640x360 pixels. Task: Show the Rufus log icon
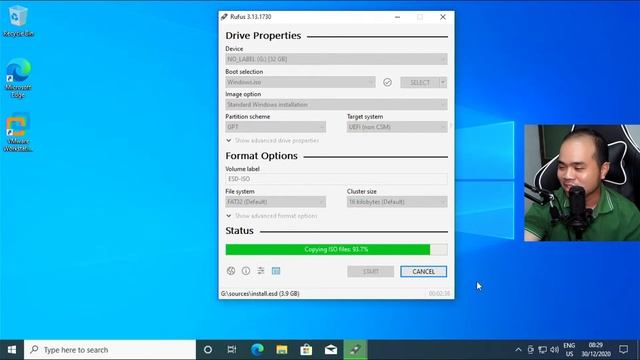(276, 271)
